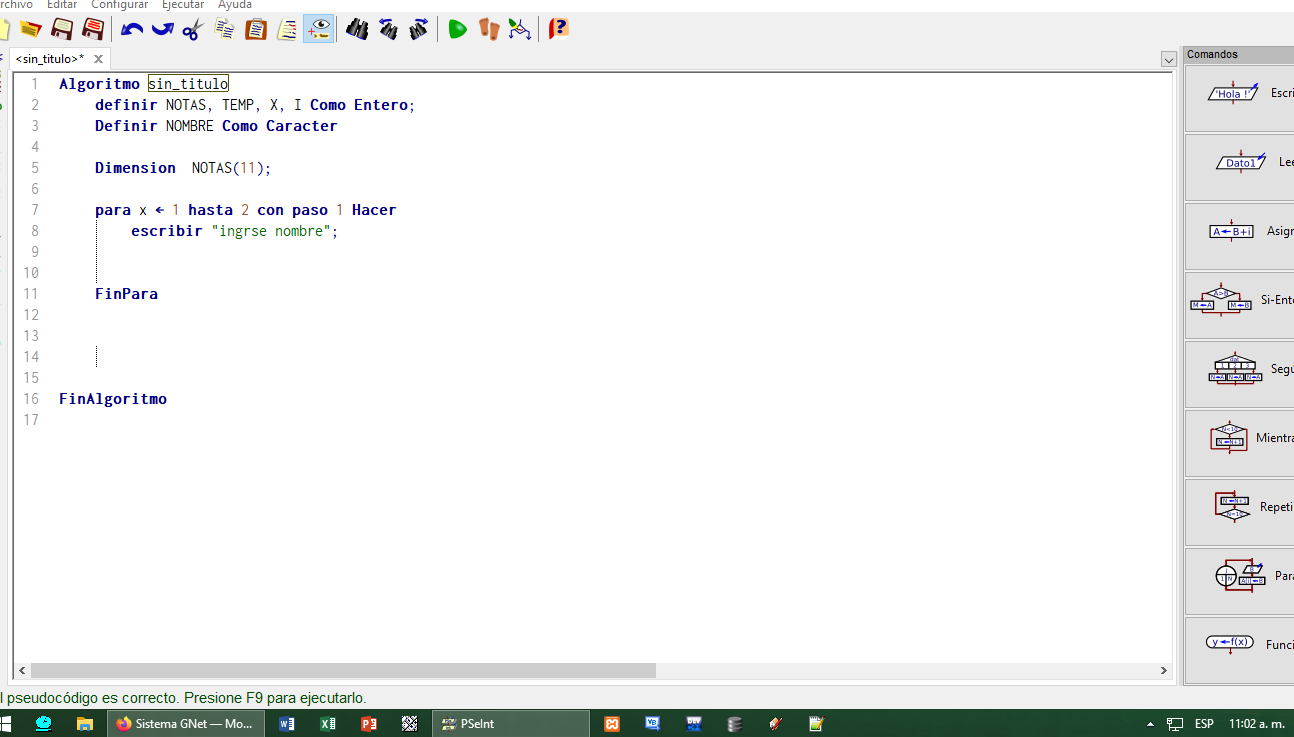Click the Find previous binoculars icon
Image resolution: width=1294 pixels, height=737 pixels.
coord(388,29)
